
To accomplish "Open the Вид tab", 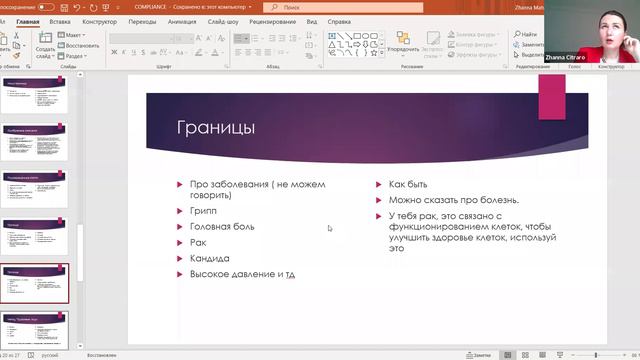I will (x=312, y=22).
